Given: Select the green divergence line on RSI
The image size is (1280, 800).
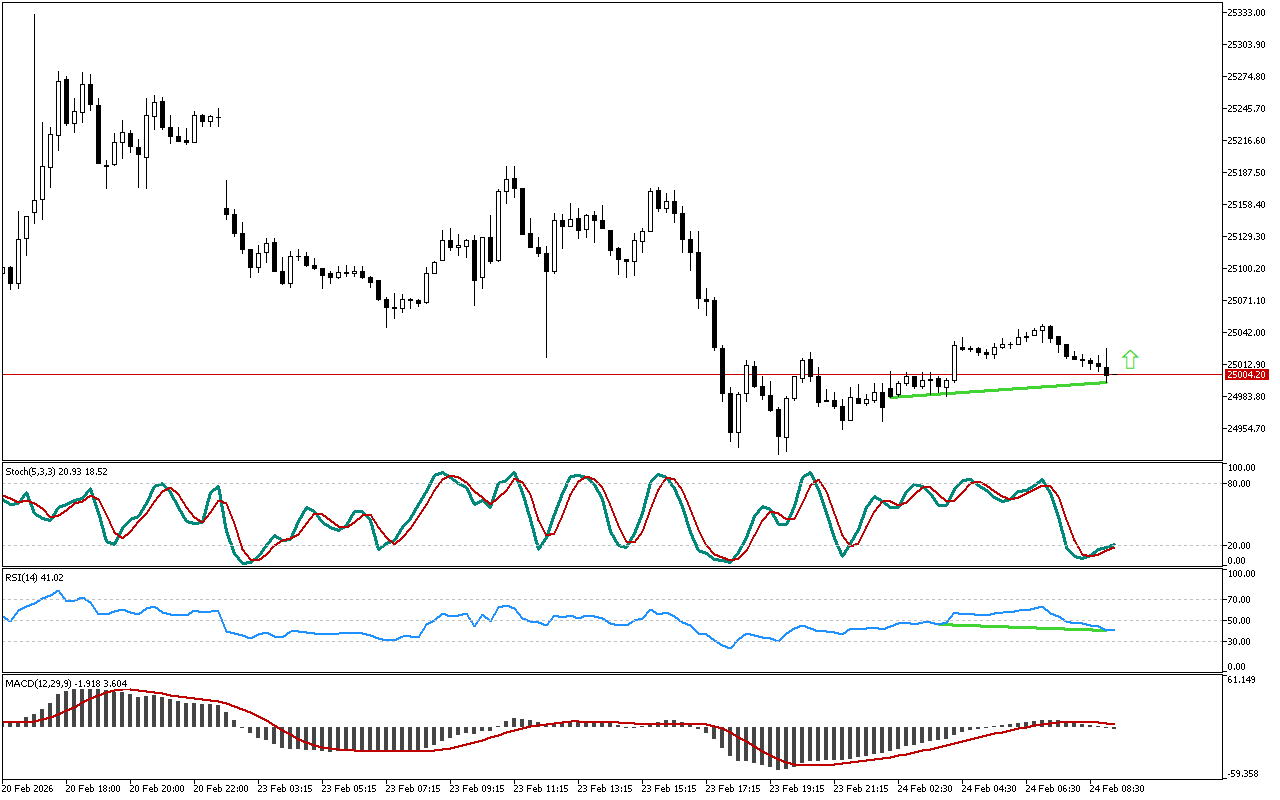Looking at the screenshot, I should click(x=1020, y=627).
